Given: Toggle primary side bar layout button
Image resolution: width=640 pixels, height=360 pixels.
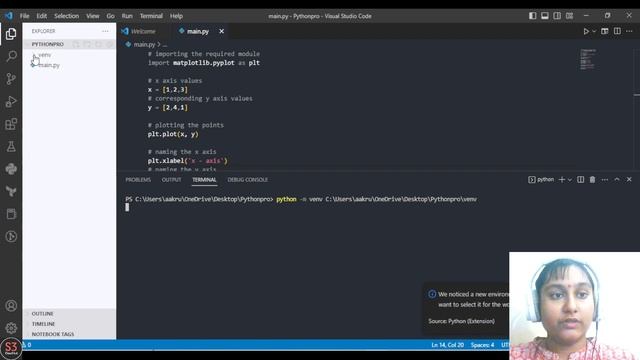Looking at the screenshot, I should coord(533,16).
